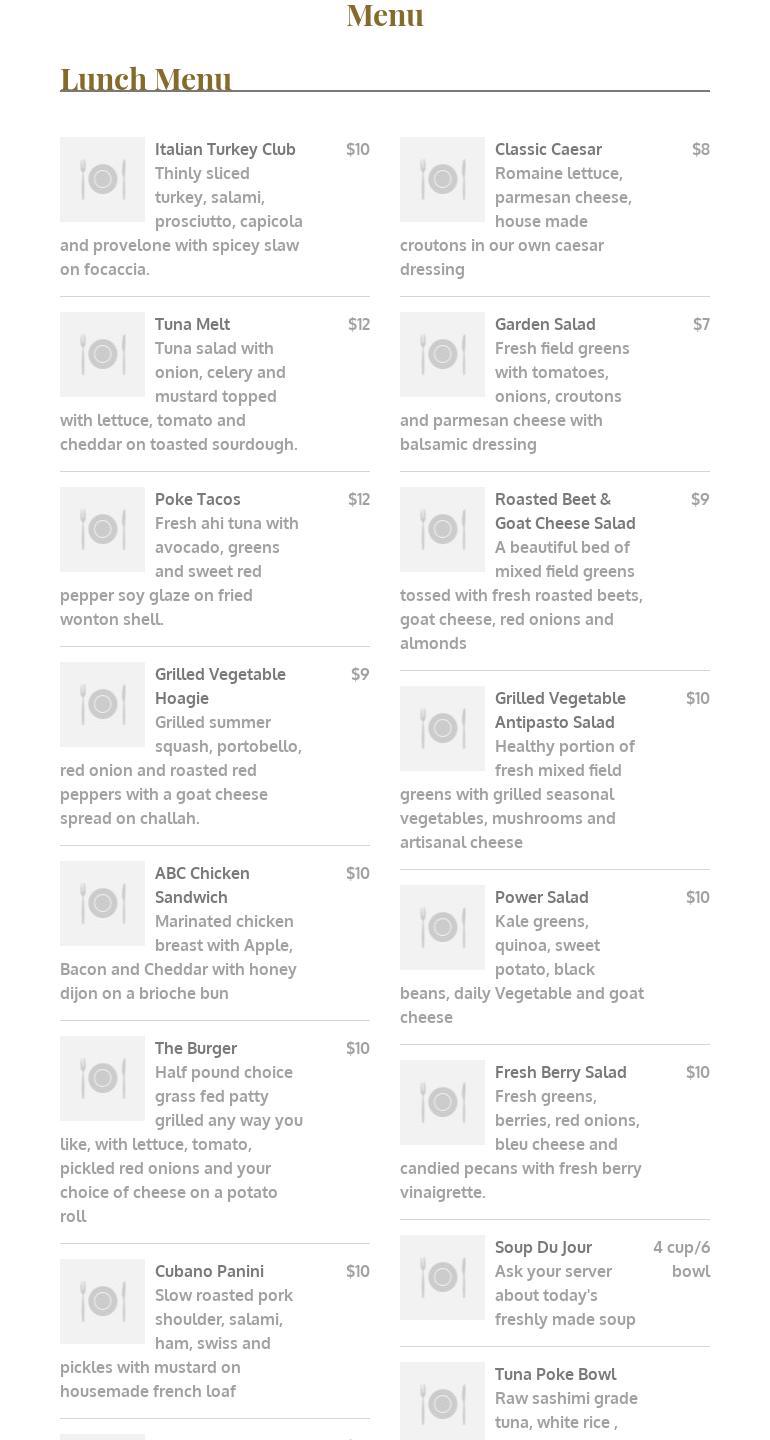Viewport: 770px width, 1440px height.
Task: Click the Lunch Menu section heading
Action: (146, 79)
